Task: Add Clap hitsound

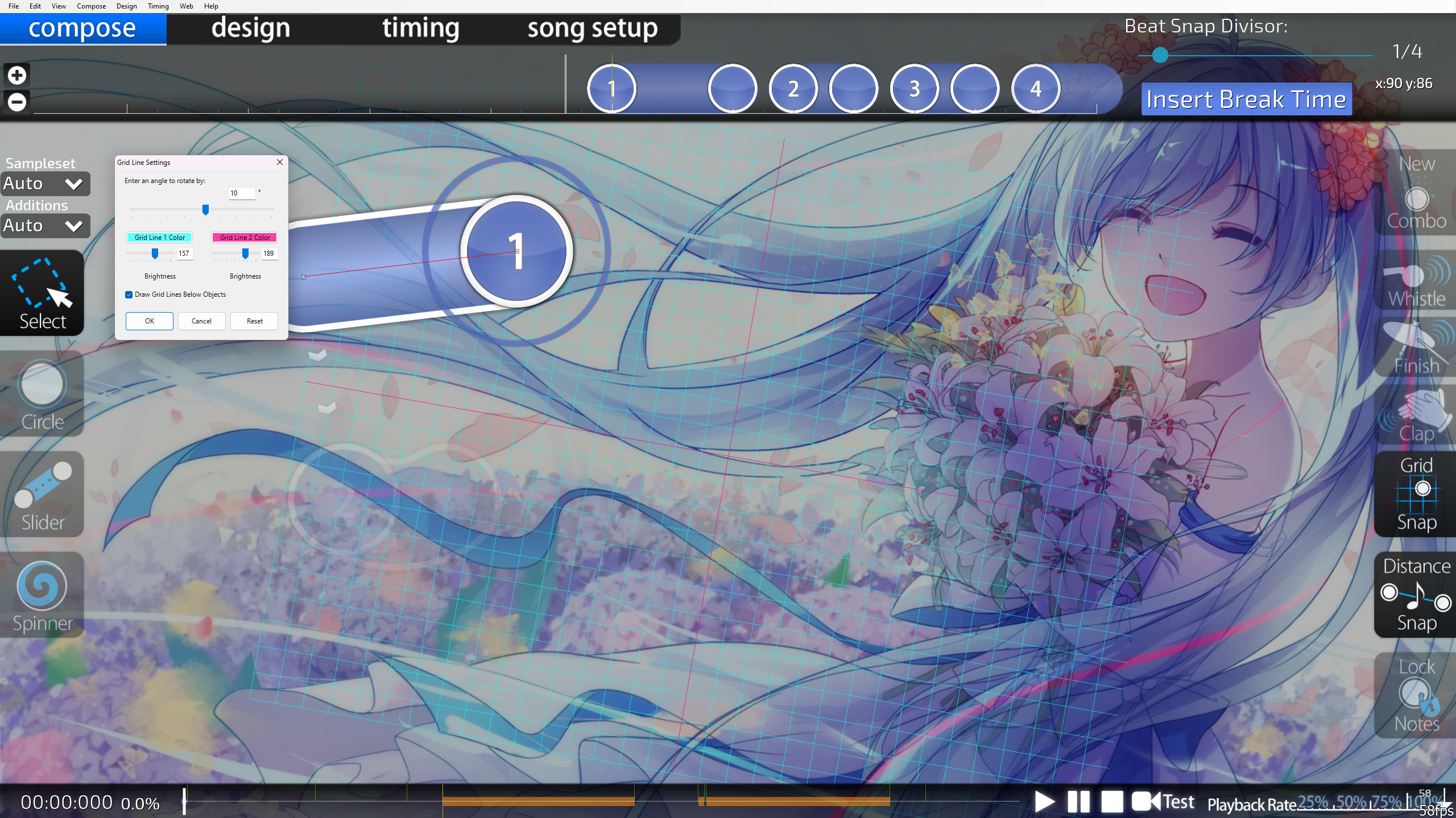Action: tap(1416, 416)
